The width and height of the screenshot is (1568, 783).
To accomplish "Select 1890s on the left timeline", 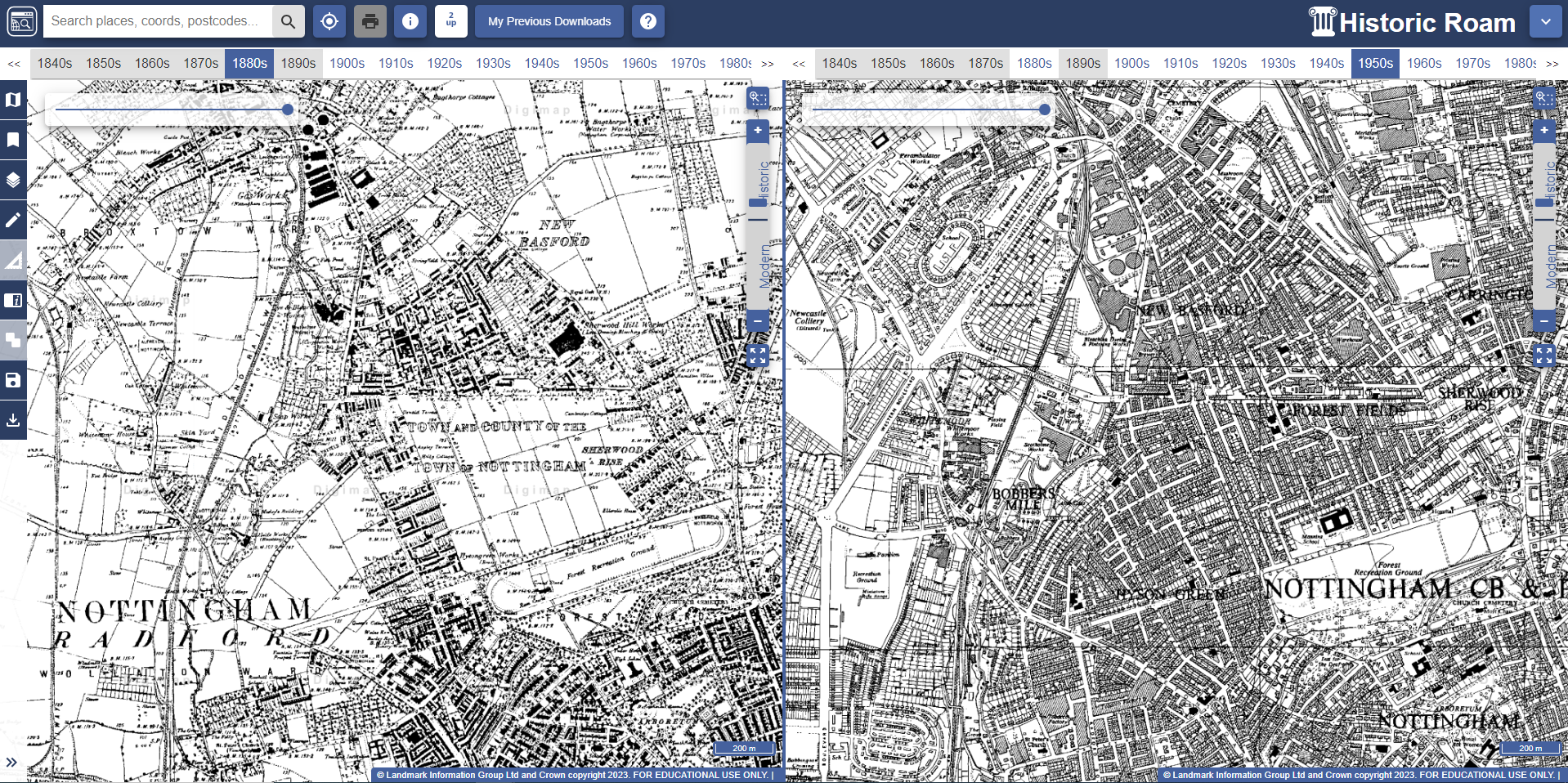I will click(298, 63).
